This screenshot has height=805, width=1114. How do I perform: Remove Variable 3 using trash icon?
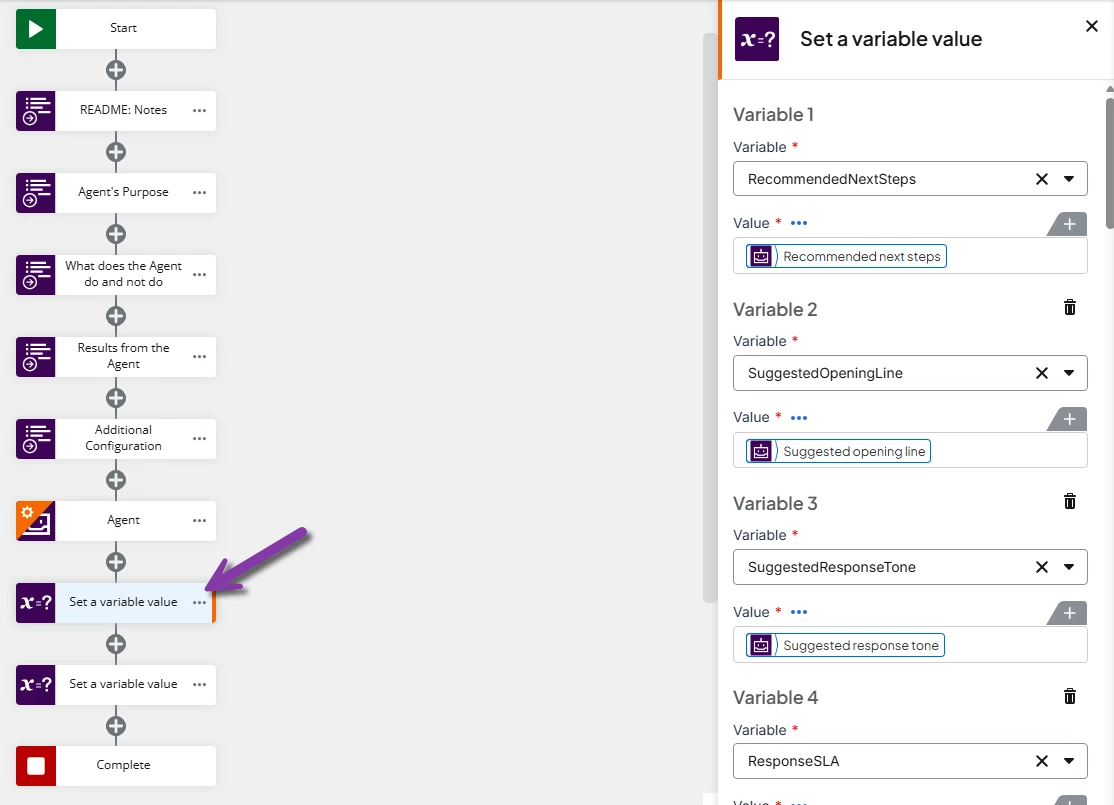[x=1069, y=502]
